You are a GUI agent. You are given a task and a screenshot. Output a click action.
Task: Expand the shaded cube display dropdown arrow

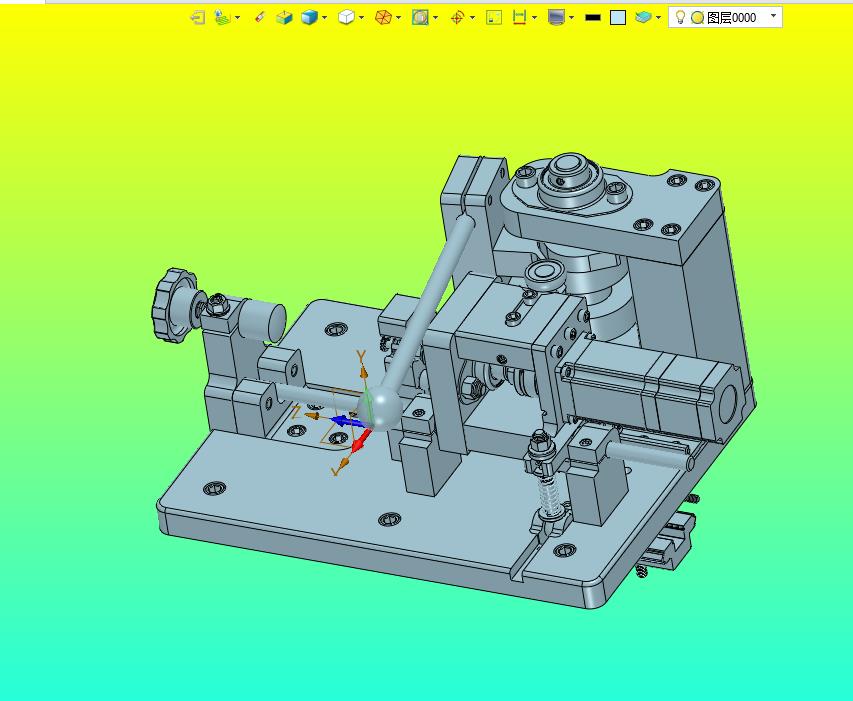[x=325, y=18]
